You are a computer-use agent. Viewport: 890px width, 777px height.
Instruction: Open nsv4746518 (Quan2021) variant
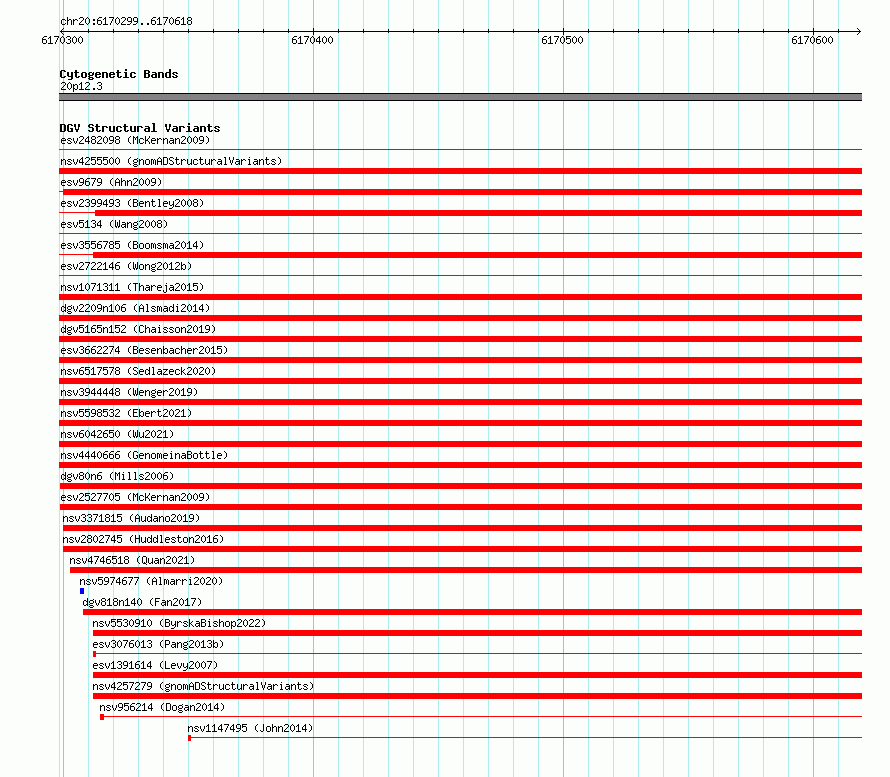pos(132,560)
